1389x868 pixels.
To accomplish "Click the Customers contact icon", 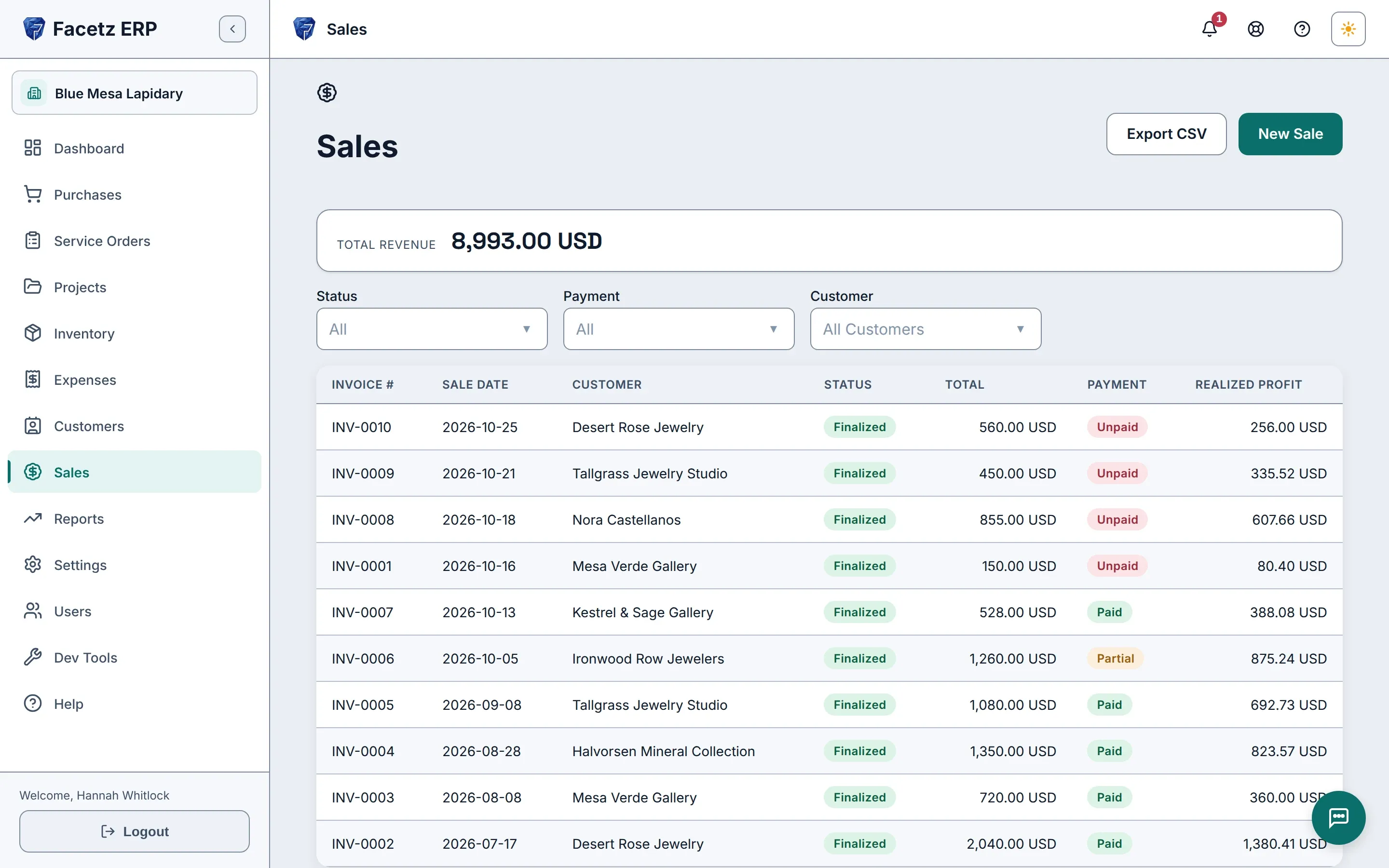I will 33,426.
